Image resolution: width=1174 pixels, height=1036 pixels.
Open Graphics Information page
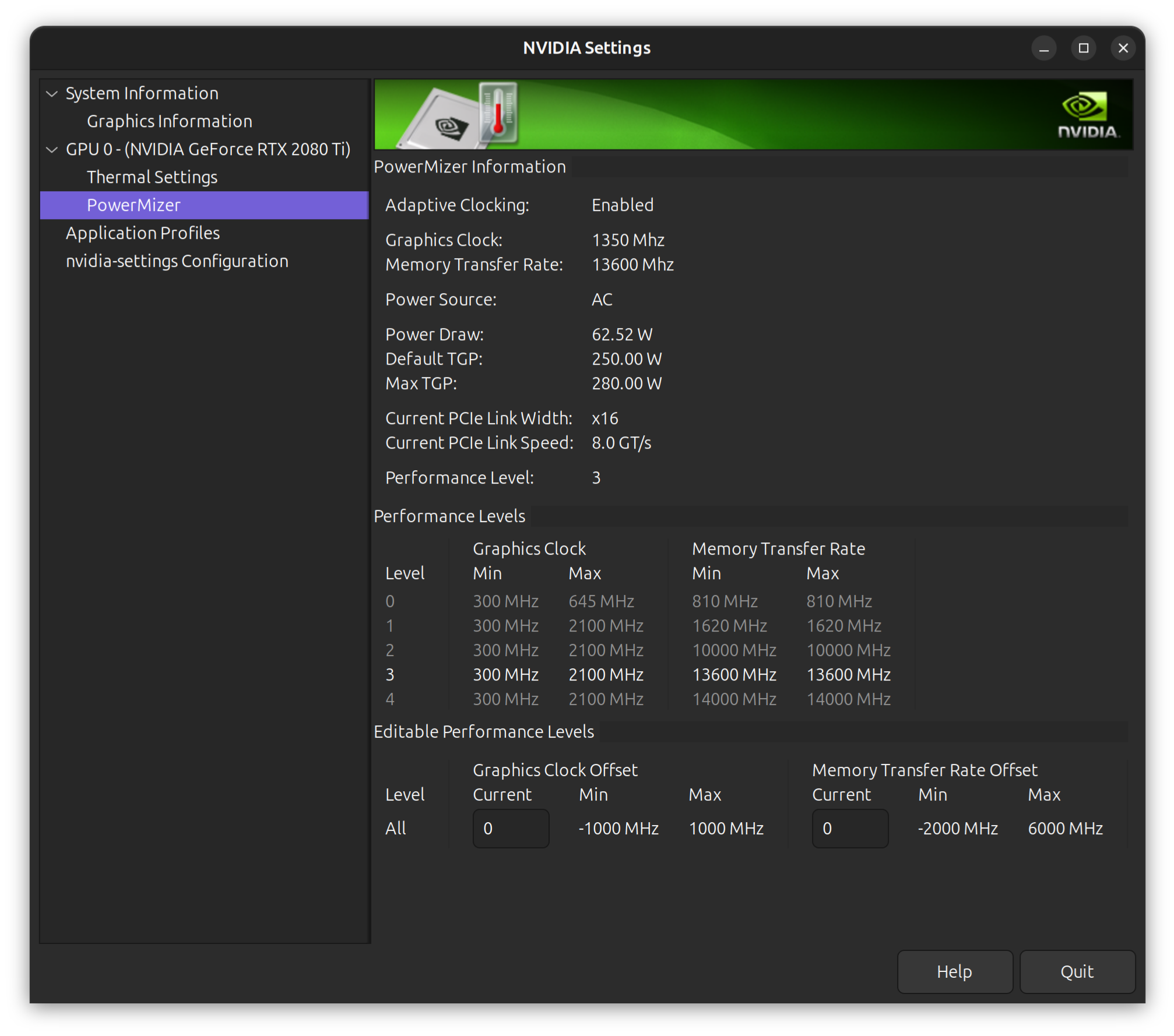169,121
